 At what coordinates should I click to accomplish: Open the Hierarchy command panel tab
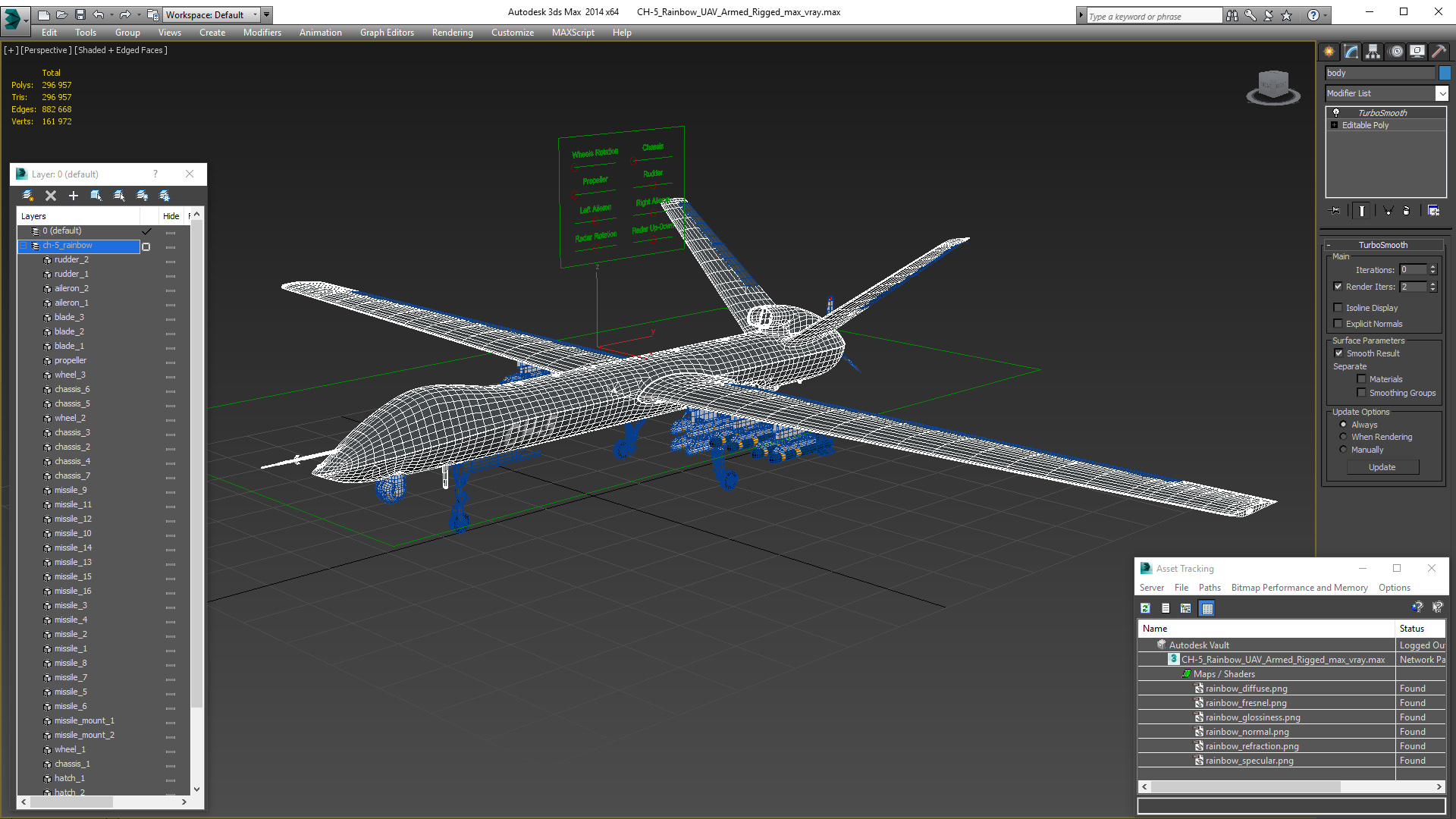[x=1373, y=52]
